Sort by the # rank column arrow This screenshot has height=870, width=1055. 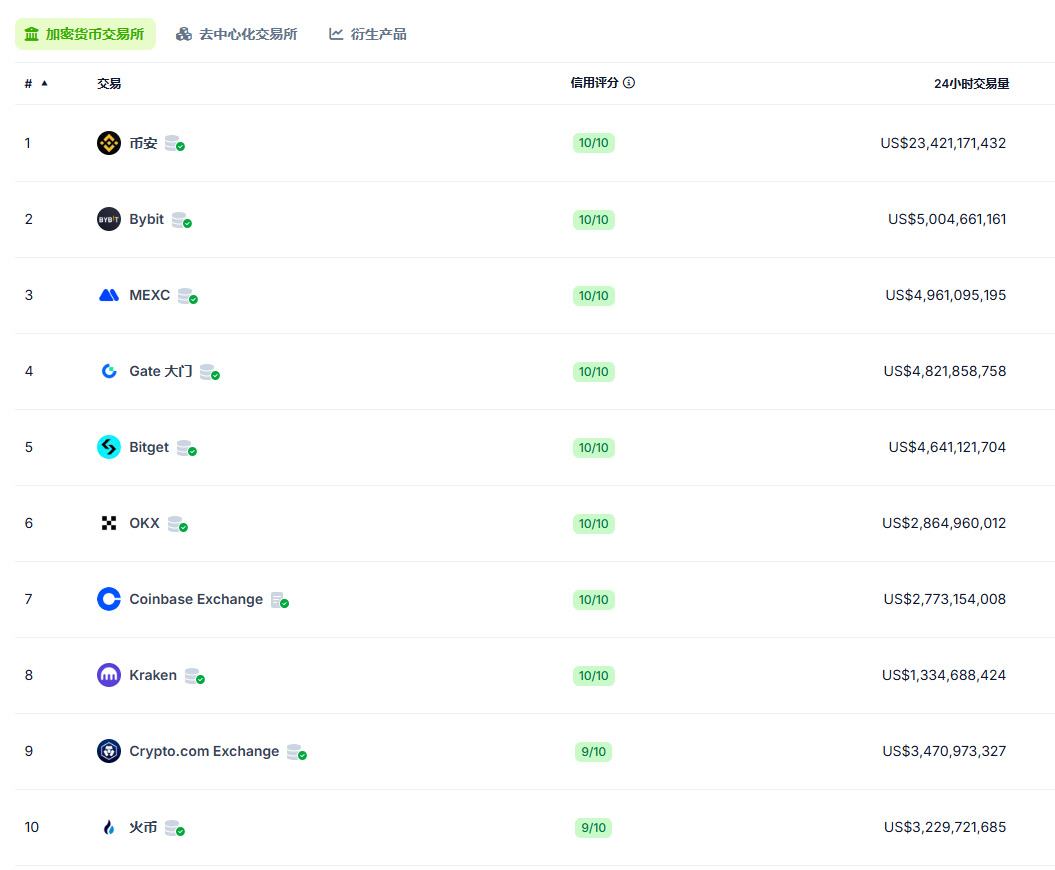click(44, 83)
